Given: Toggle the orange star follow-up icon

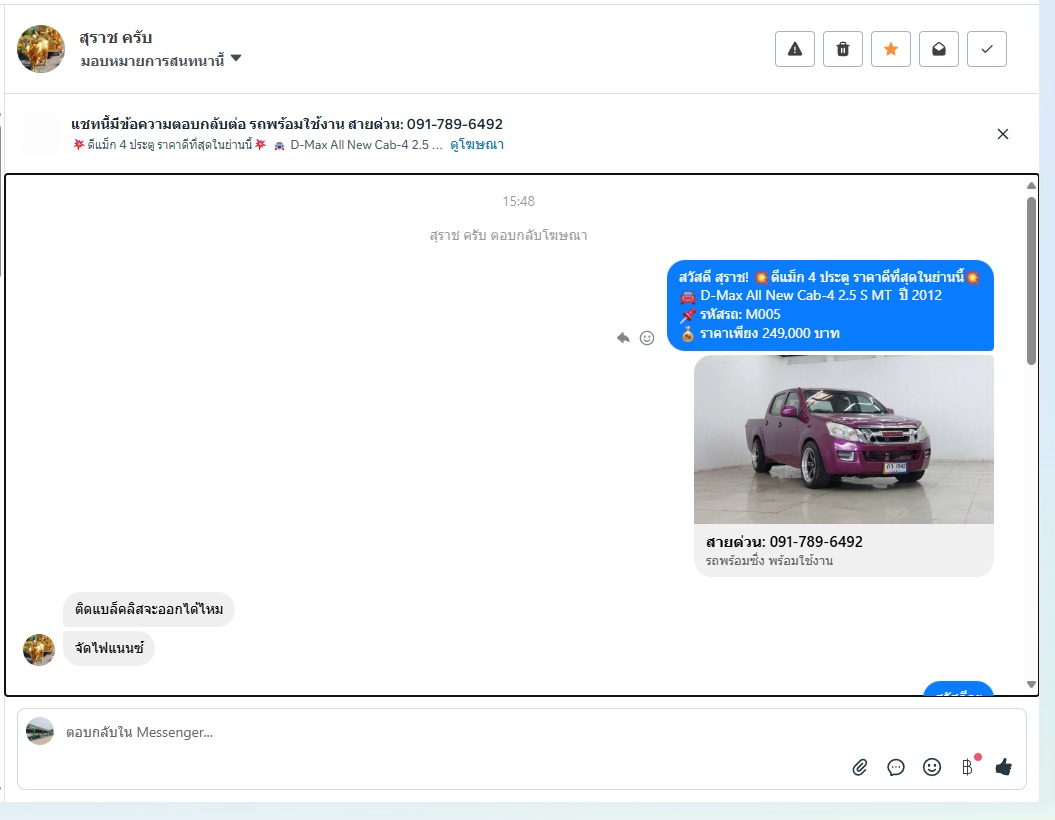Looking at the screenshot, I should pyautogui.click(x=891, y=49).
